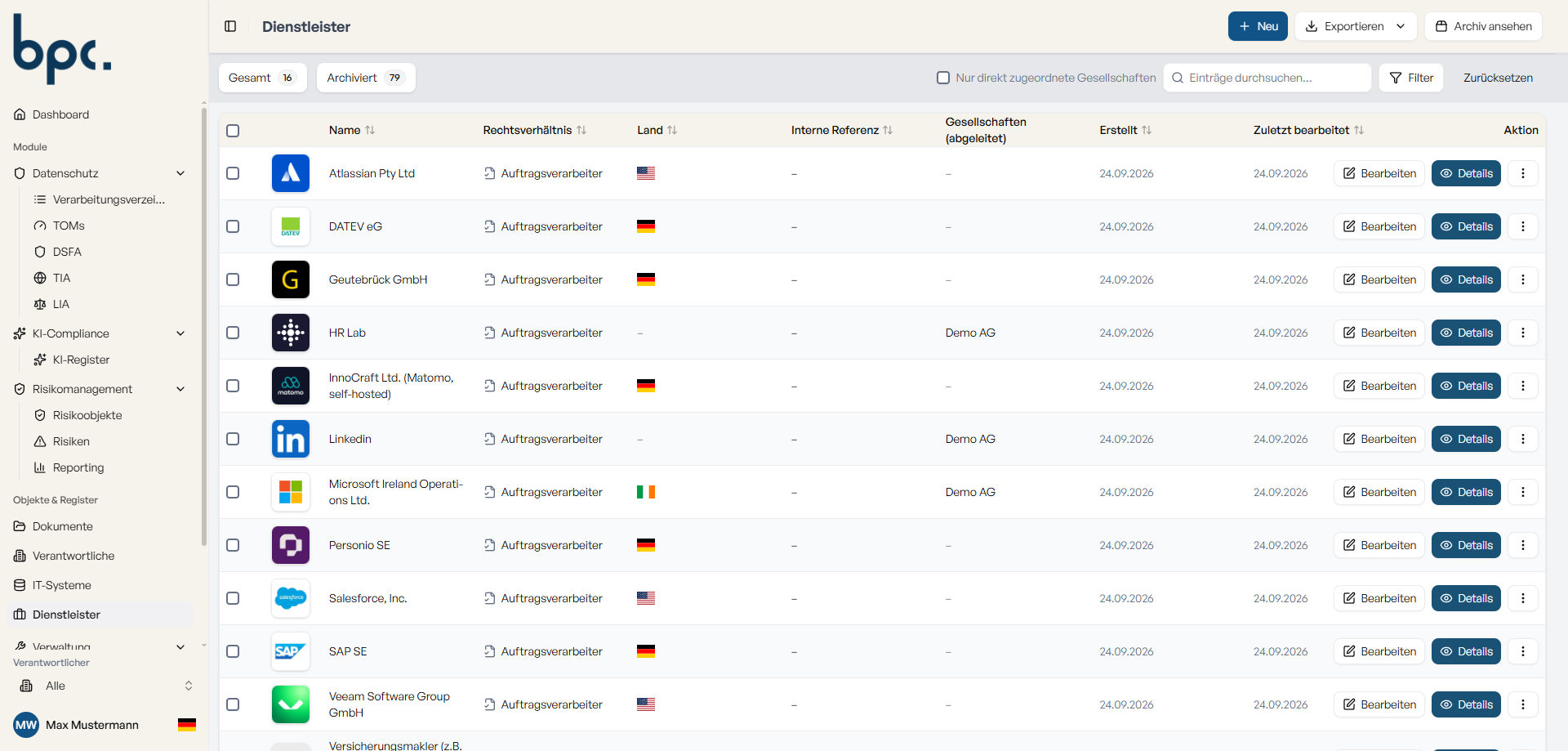
Task: Collapse the Datenschutz module section
Action: [180, 173]
